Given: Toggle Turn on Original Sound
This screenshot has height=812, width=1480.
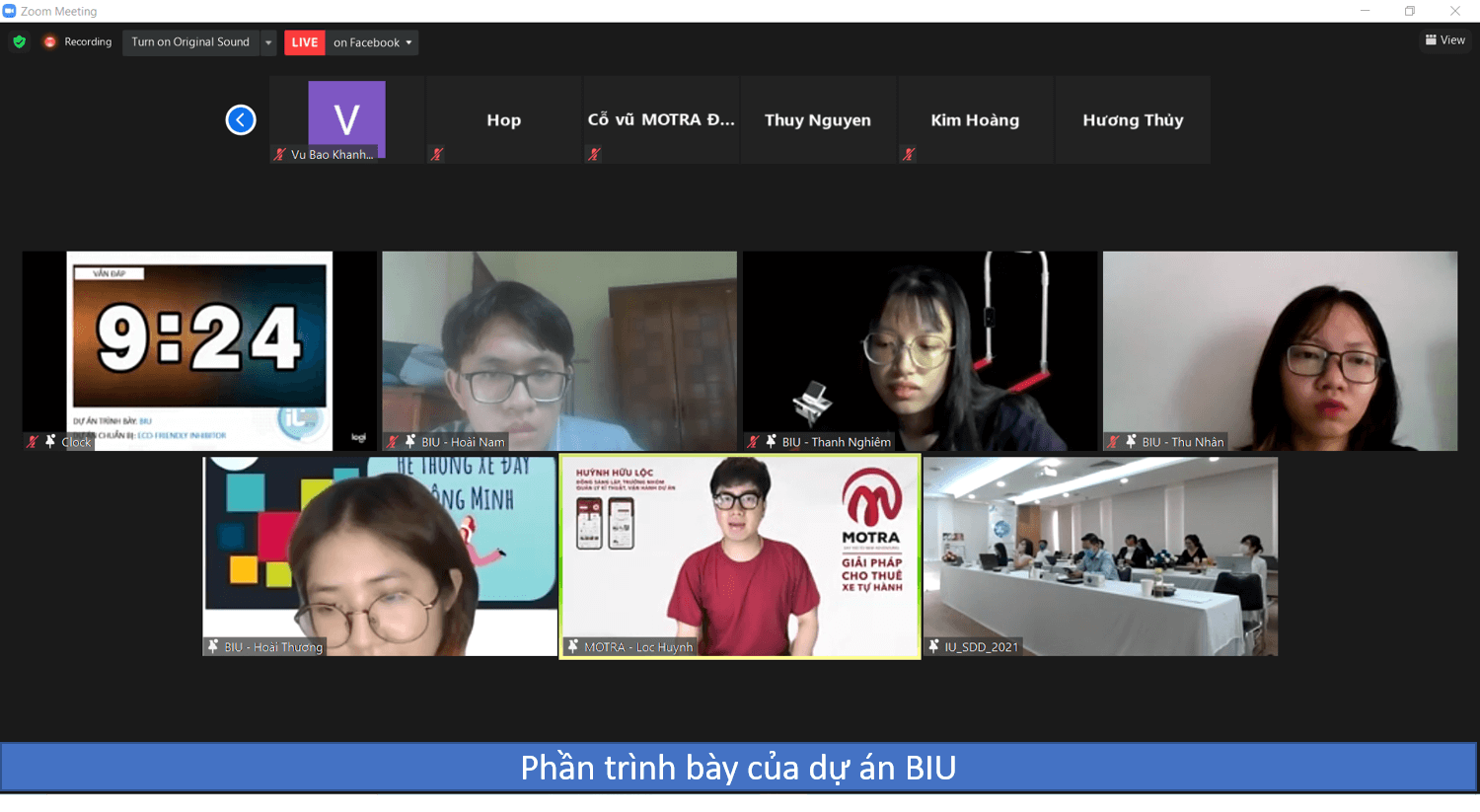Looking at the screenshot, I should pos(190,42).
